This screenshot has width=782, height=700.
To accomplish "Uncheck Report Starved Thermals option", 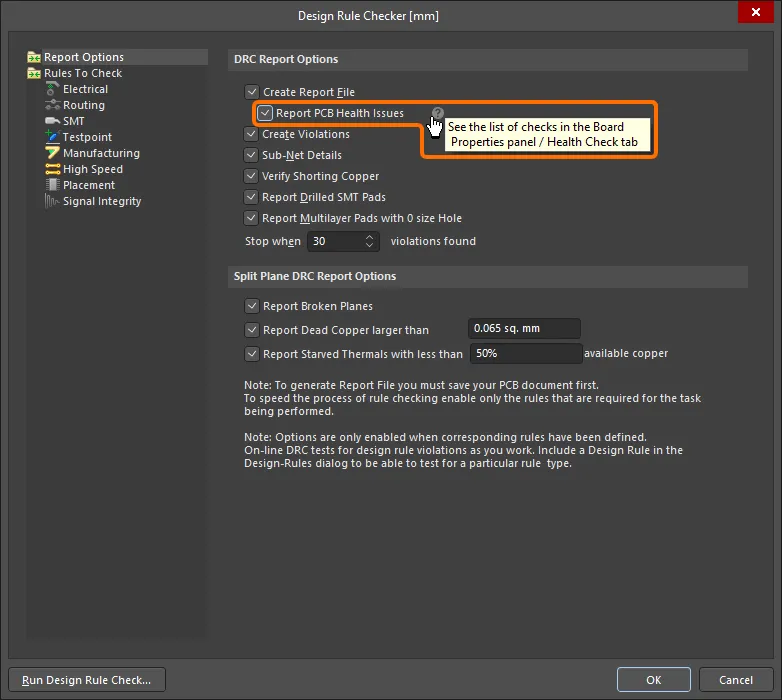I will click(x=252, y=353).
